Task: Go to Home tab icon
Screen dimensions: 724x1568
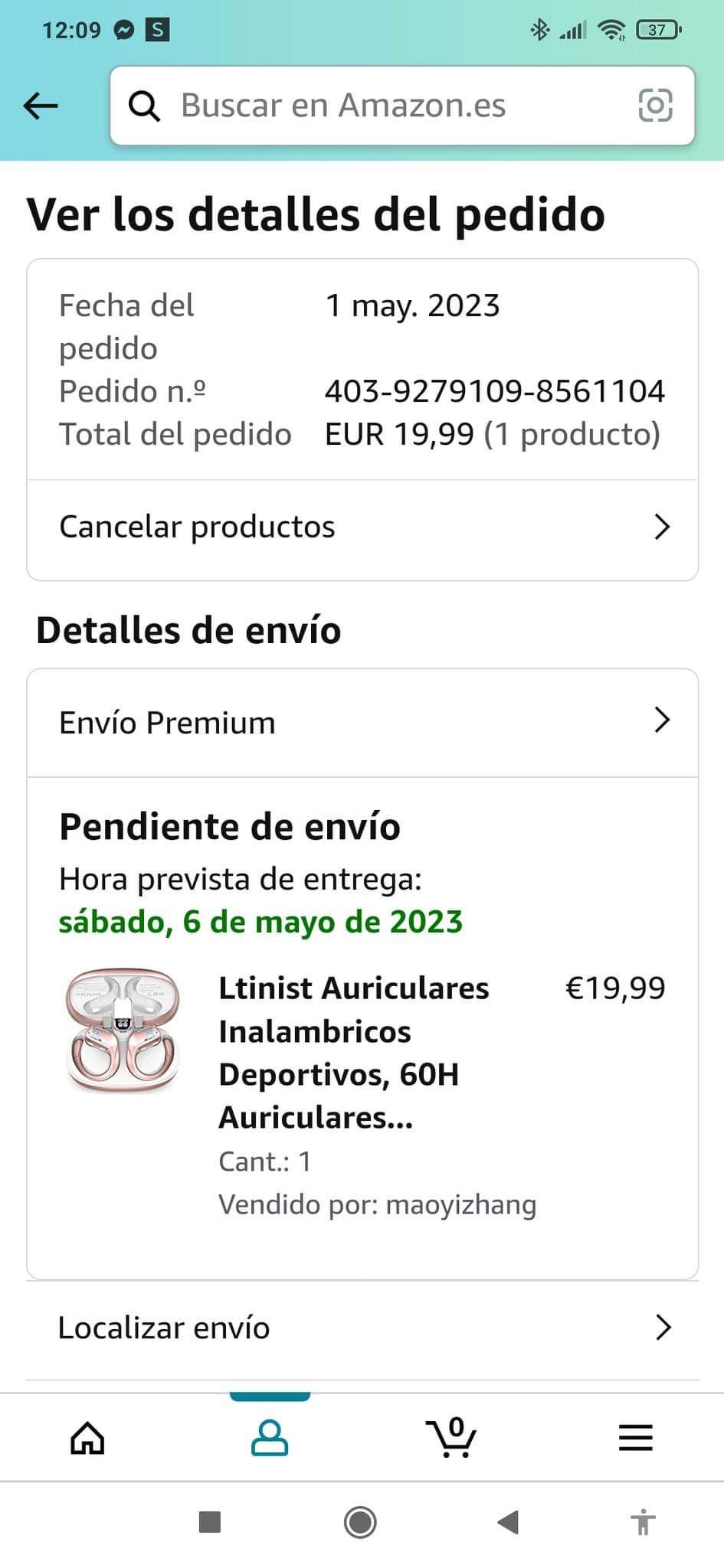Action: point(87,1438)
